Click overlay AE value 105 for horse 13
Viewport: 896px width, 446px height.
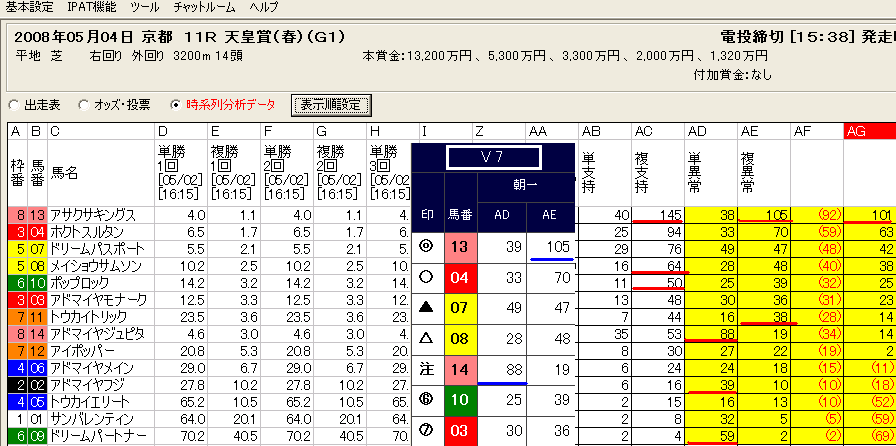point(557,246)
